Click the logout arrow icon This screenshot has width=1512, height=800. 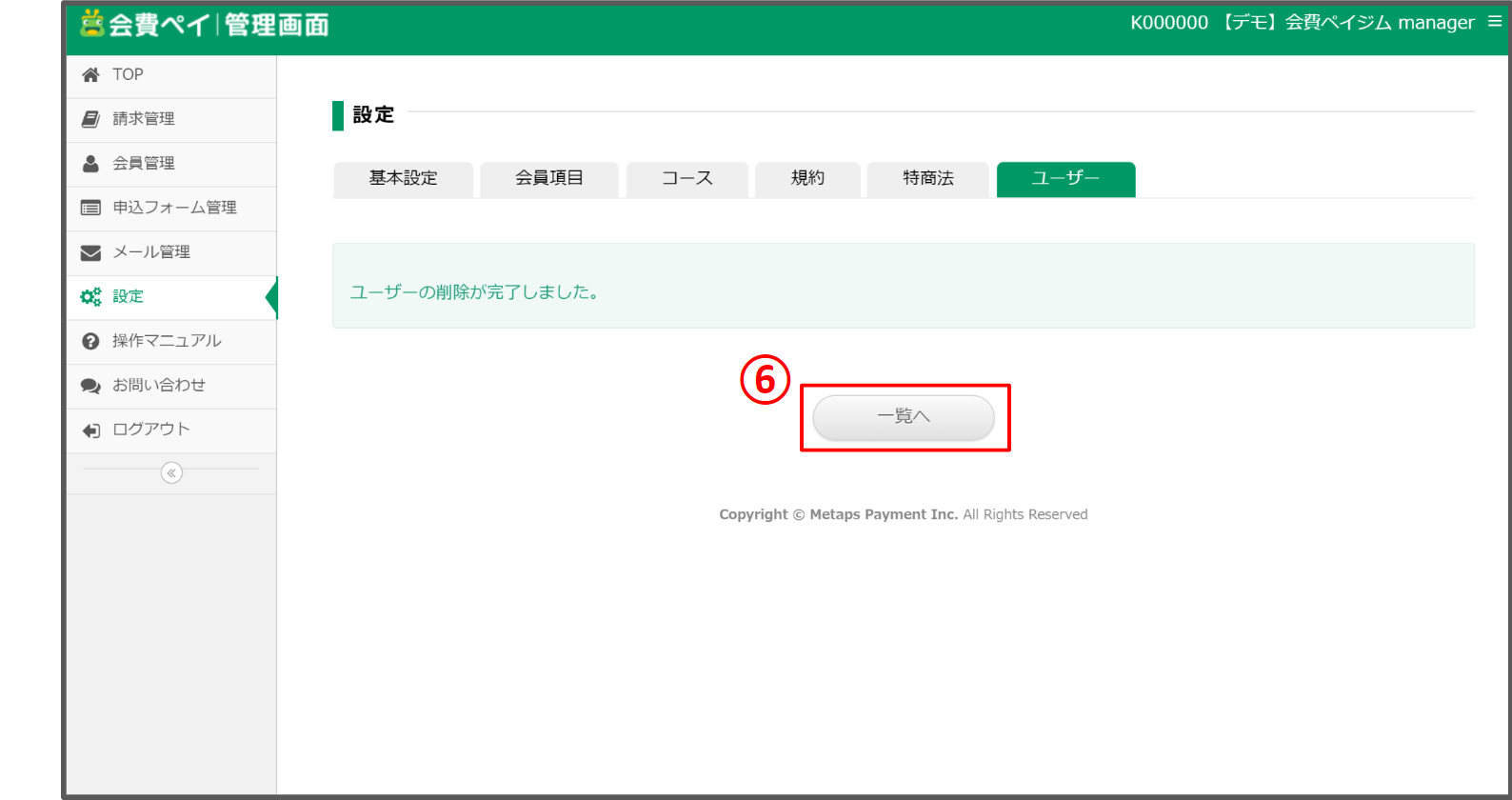(x=90, y=430)
